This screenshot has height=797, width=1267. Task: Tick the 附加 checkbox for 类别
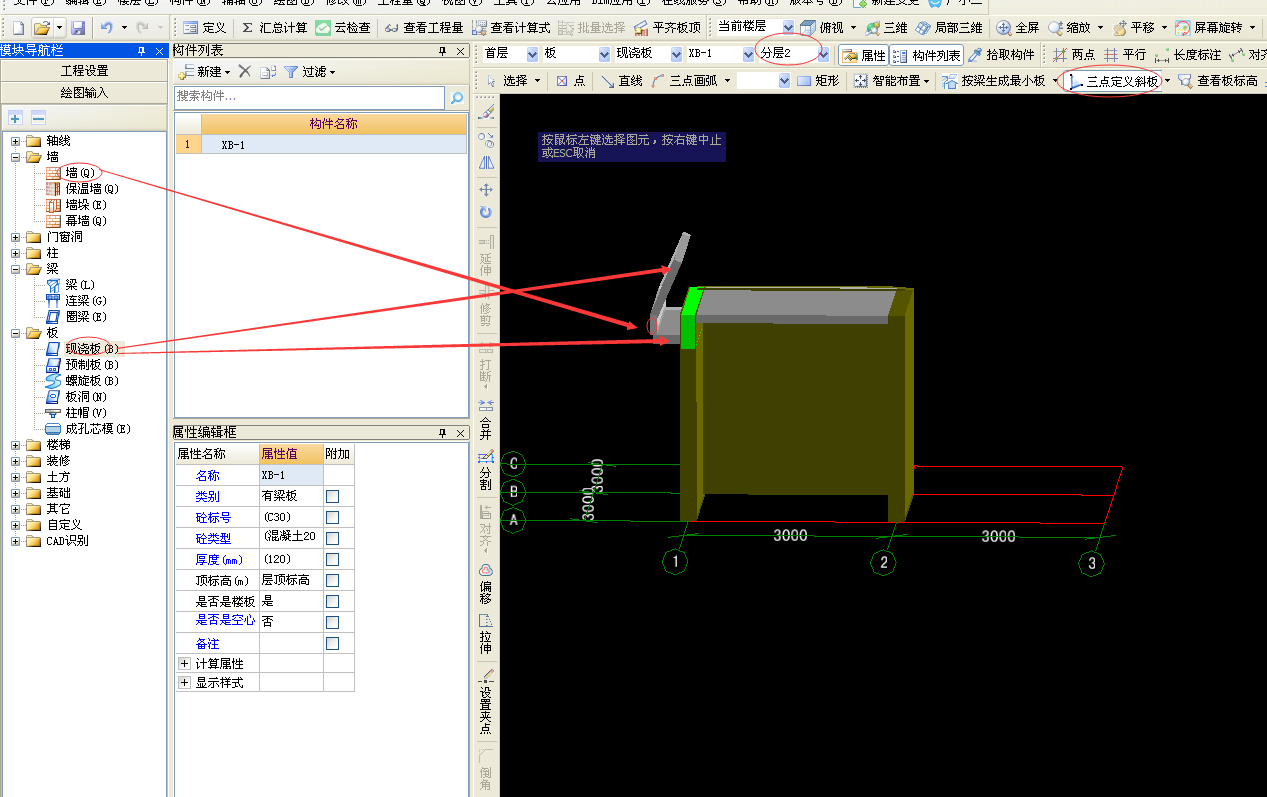point(333,496)
